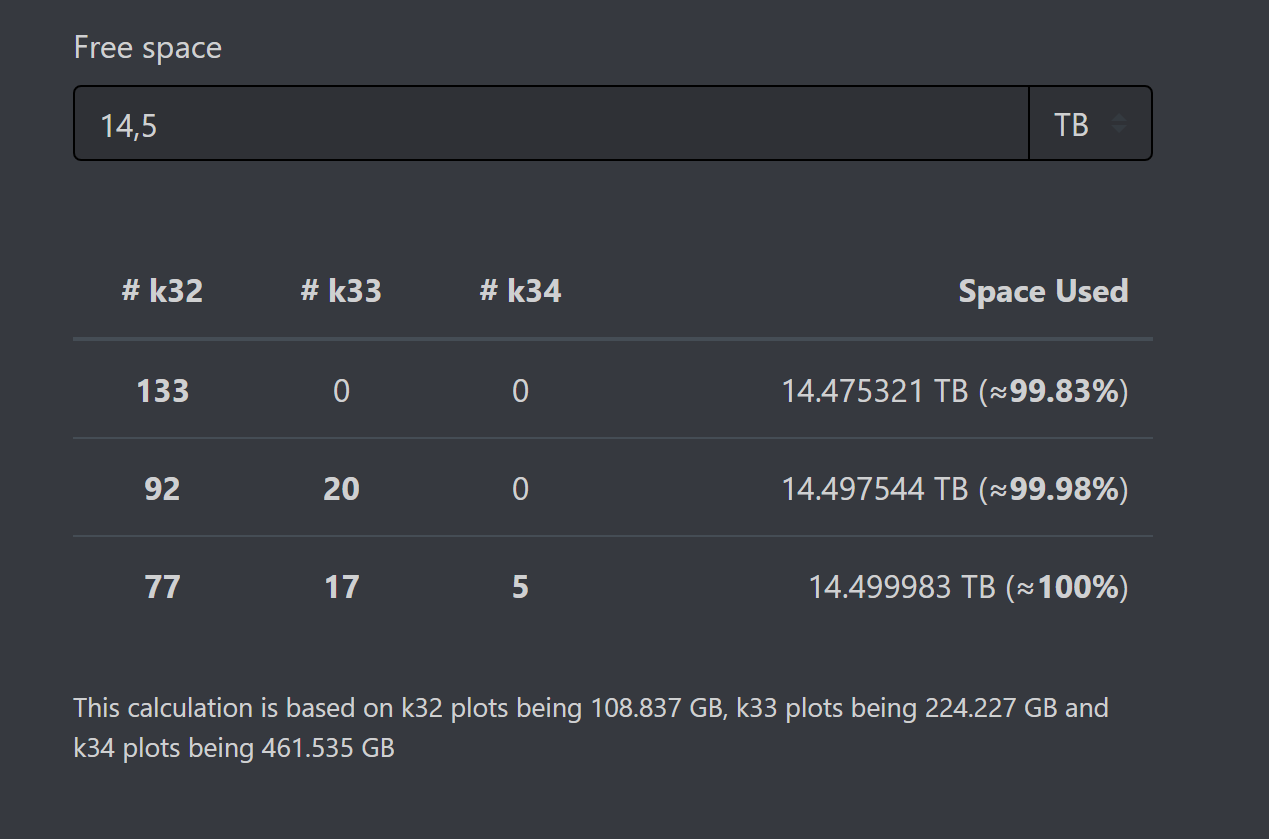Click the "Free space" label

(148, 48)
